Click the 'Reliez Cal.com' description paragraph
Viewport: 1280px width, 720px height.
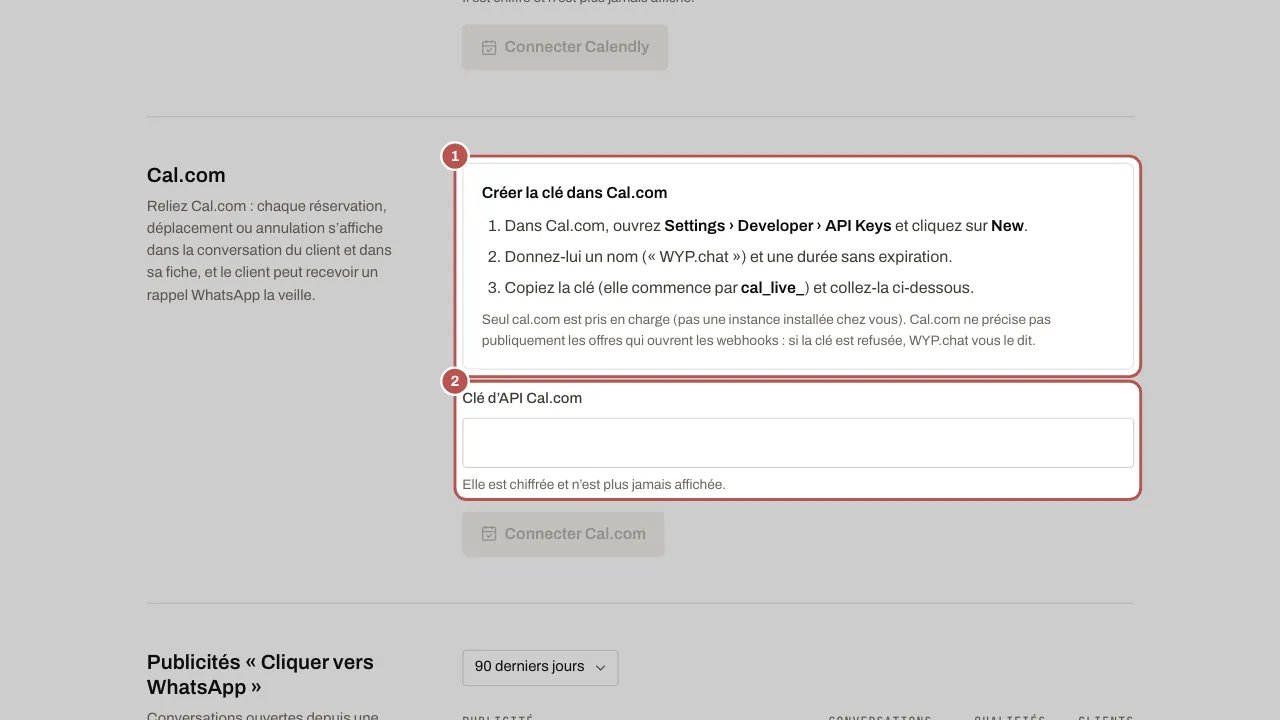click(270, 250)
